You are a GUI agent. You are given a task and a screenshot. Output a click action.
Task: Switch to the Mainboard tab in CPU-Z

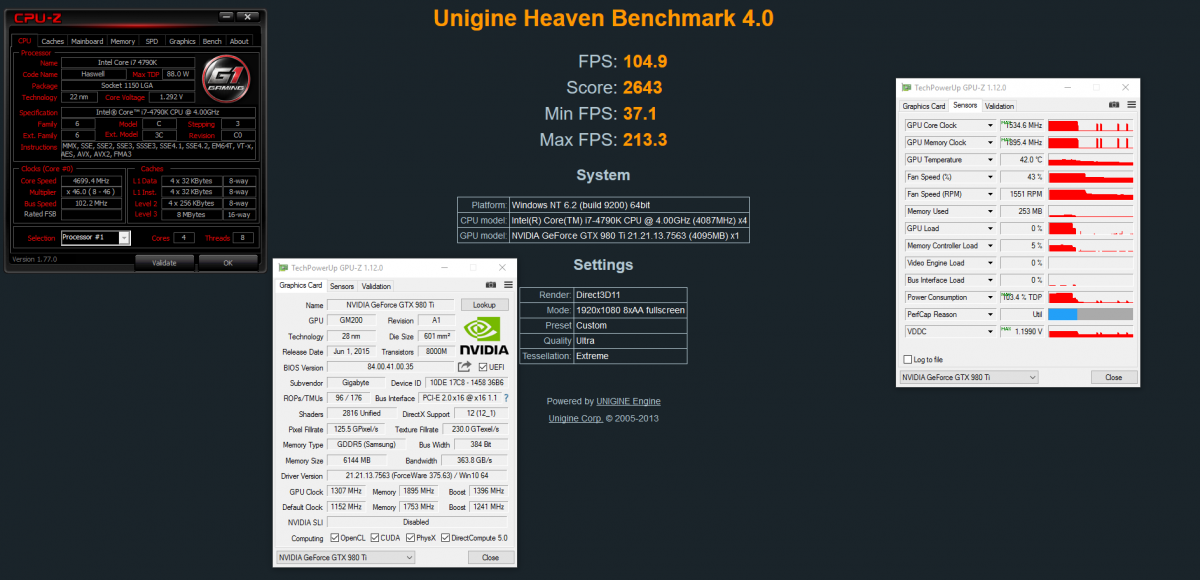coord(87,41)
